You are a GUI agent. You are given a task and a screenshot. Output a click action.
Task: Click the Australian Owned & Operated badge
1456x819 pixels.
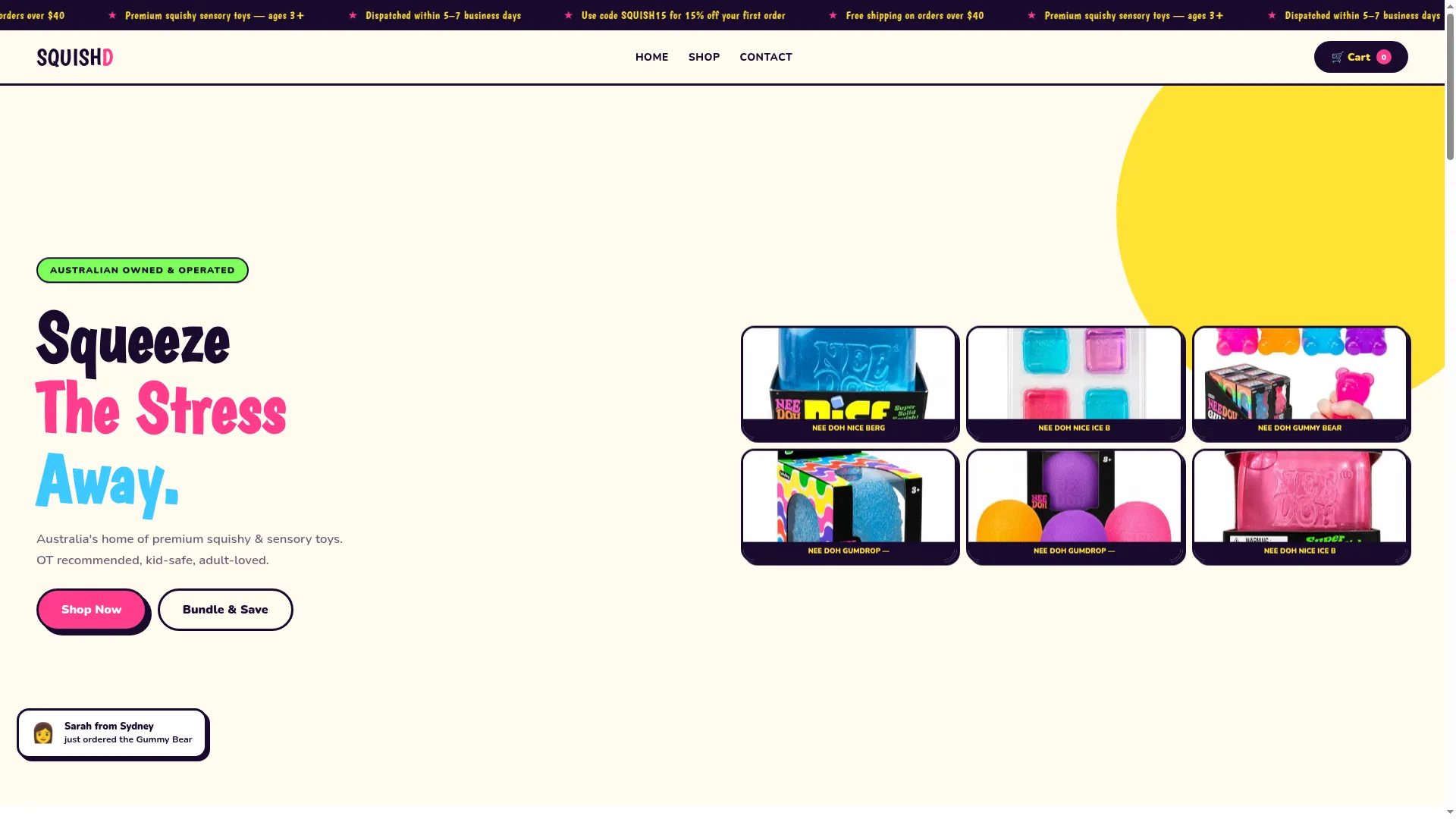coord(143,270)
